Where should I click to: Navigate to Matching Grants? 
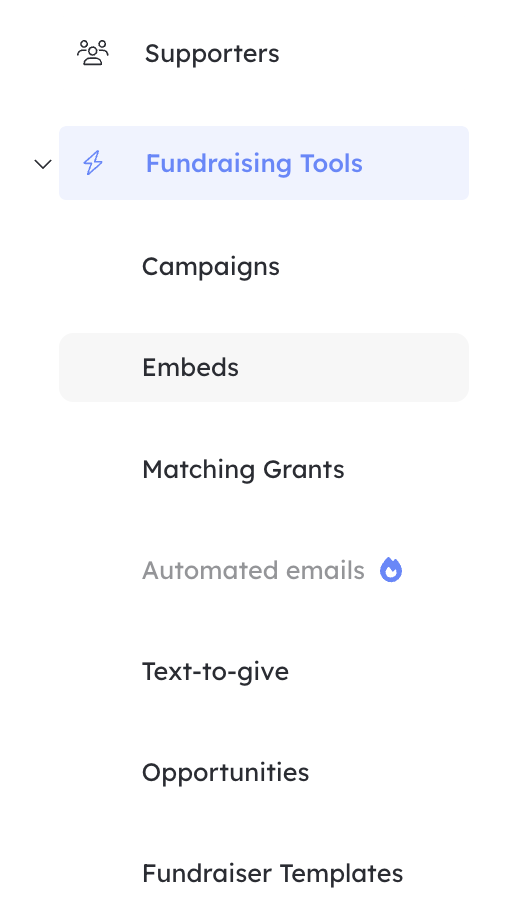coord(243,470)
